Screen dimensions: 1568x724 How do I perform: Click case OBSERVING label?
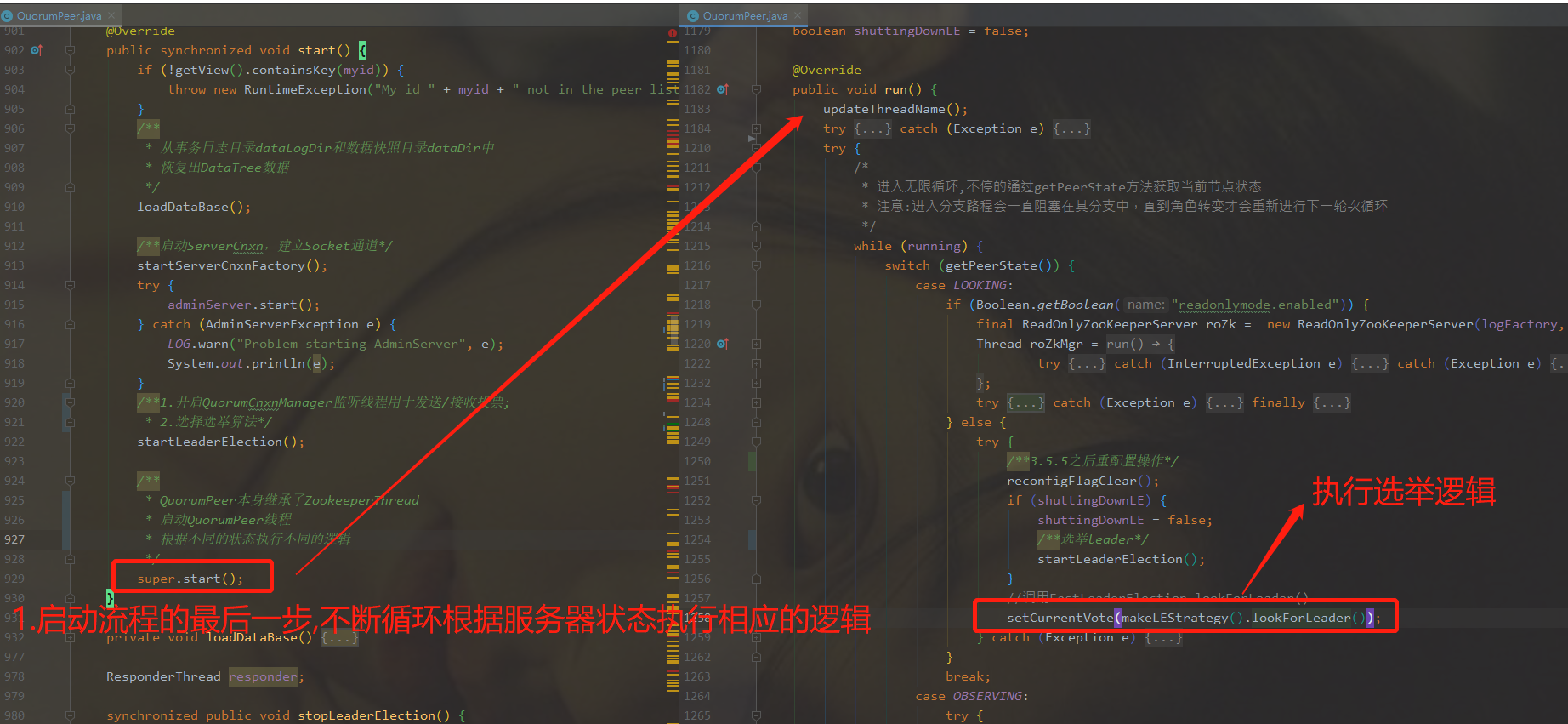coord(972,696)
